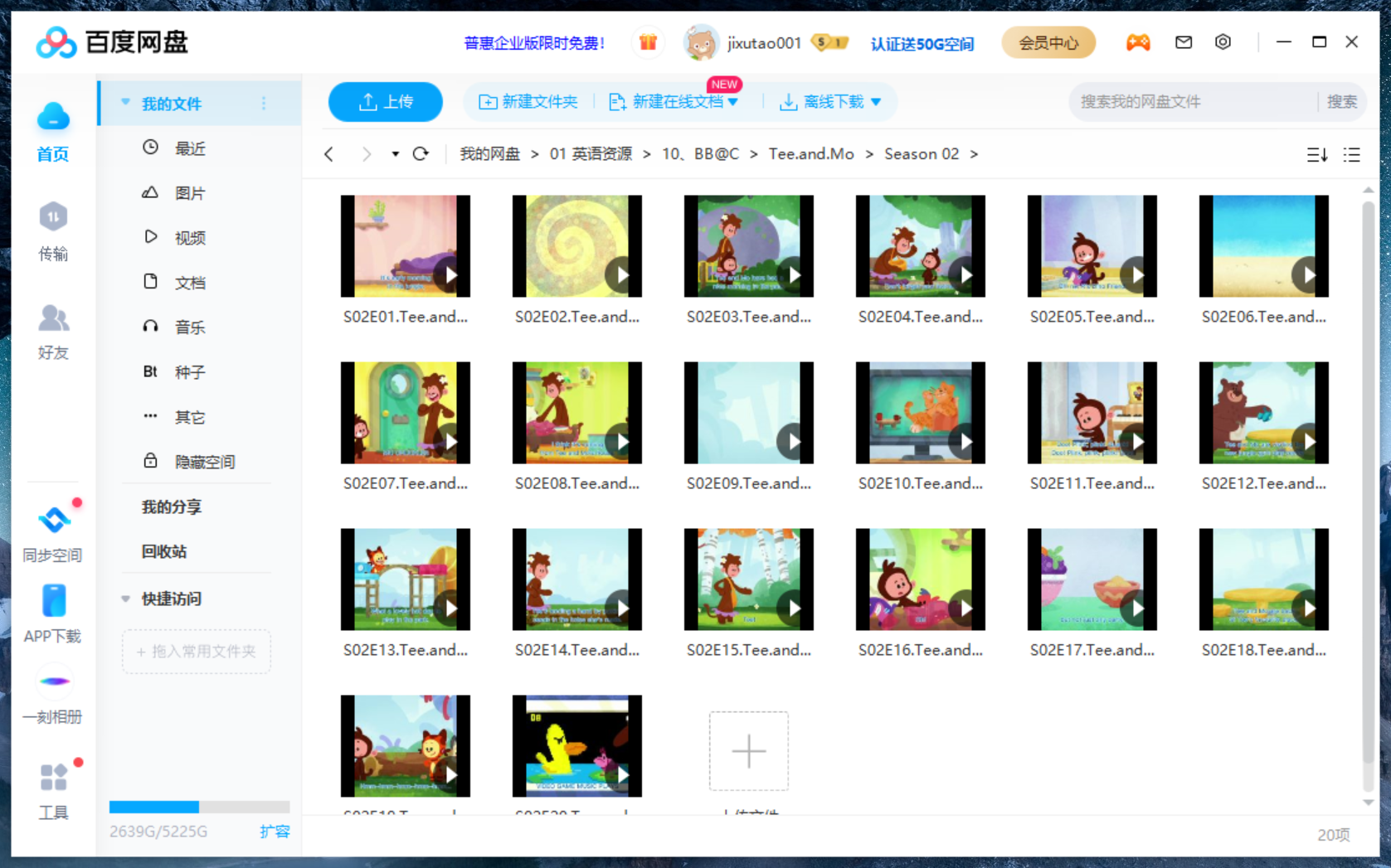Click the 最近 recent clock icon
The image size is (1391, 868).
(x=150, y=148)
